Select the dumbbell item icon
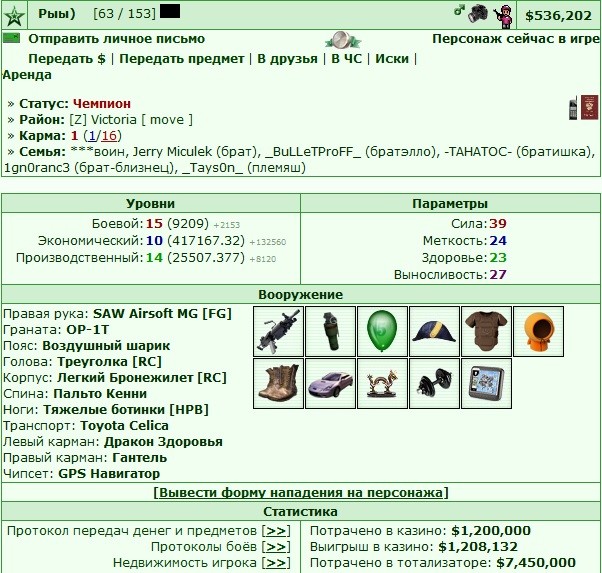Image resolution: width=602 pixels, height=573 pixels. click(x=434, y=383)
